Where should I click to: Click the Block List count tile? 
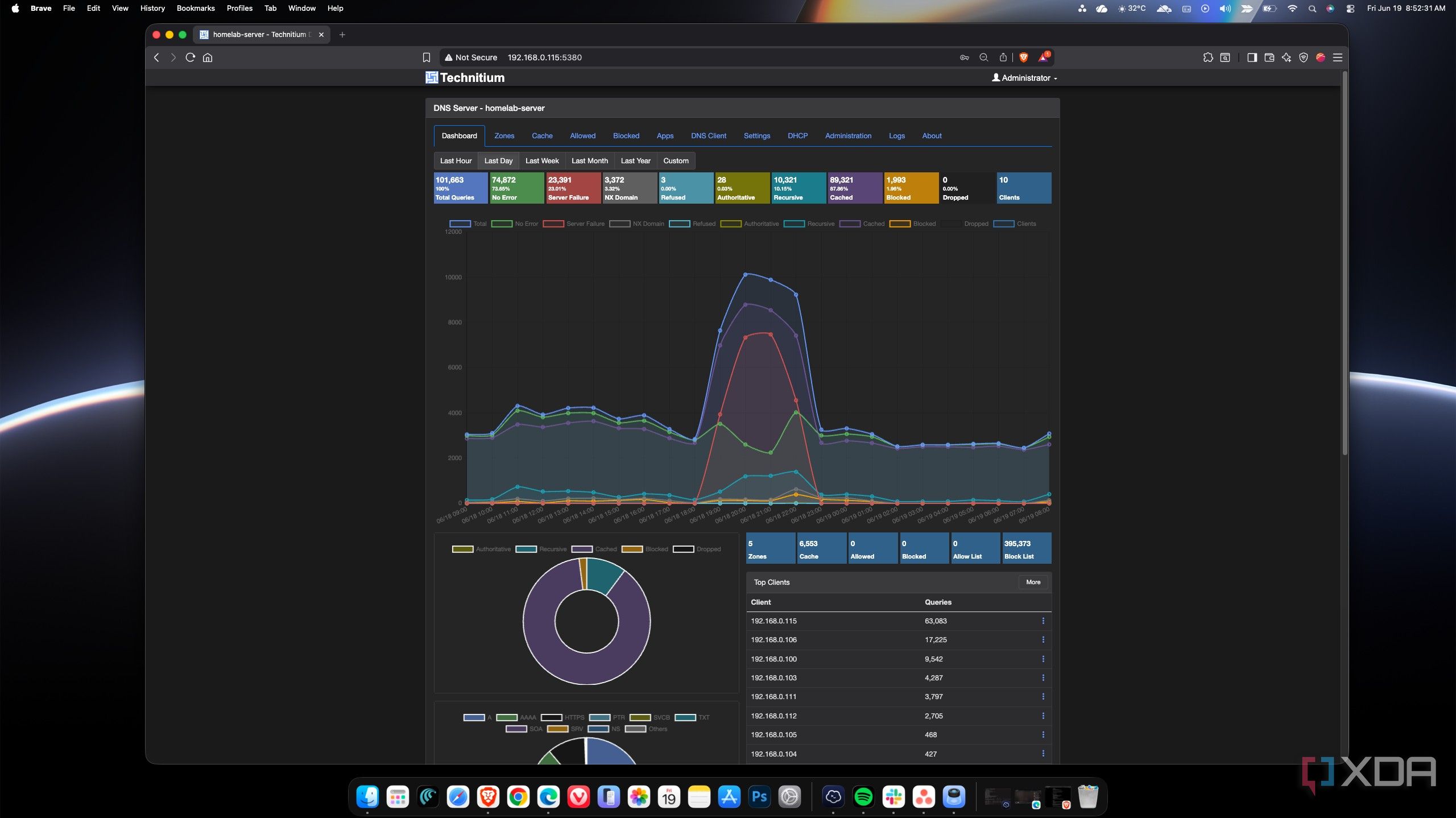[1026, 548]
